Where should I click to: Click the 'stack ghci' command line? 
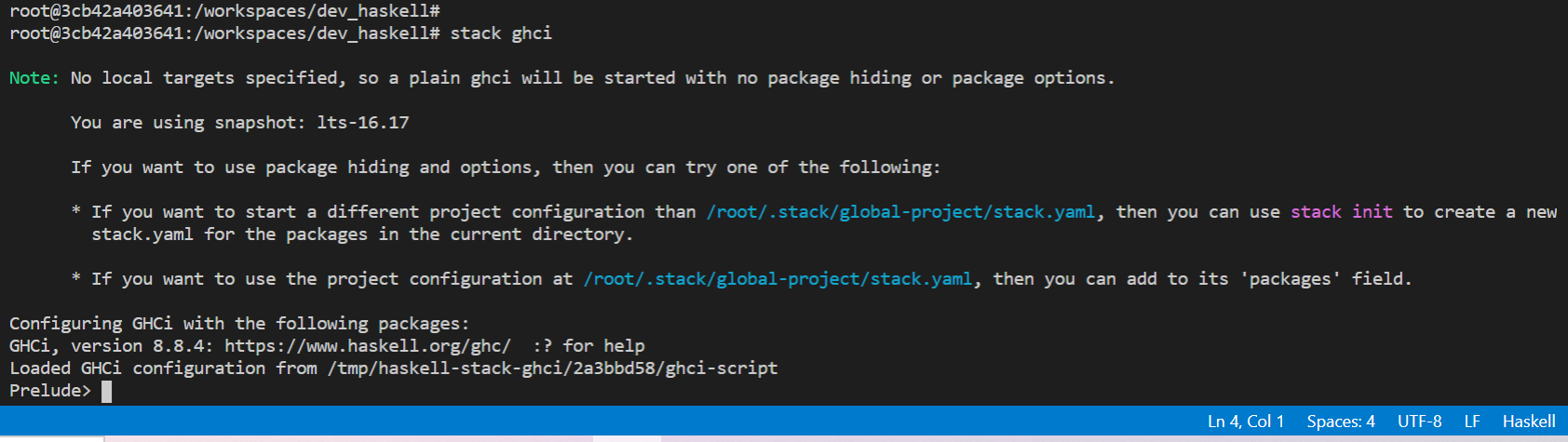click(501, 33)
